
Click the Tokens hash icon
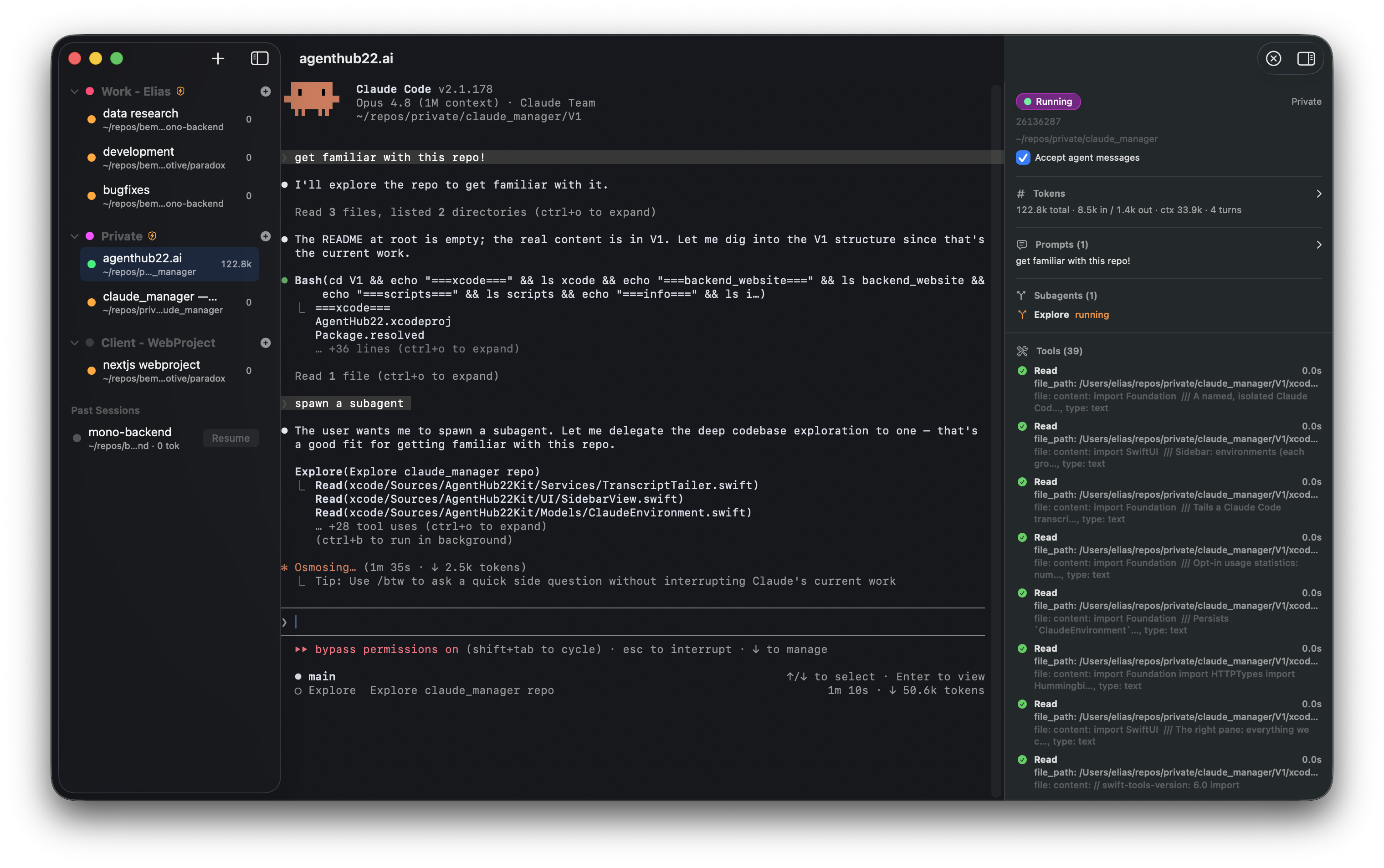tap(1021, 194)
